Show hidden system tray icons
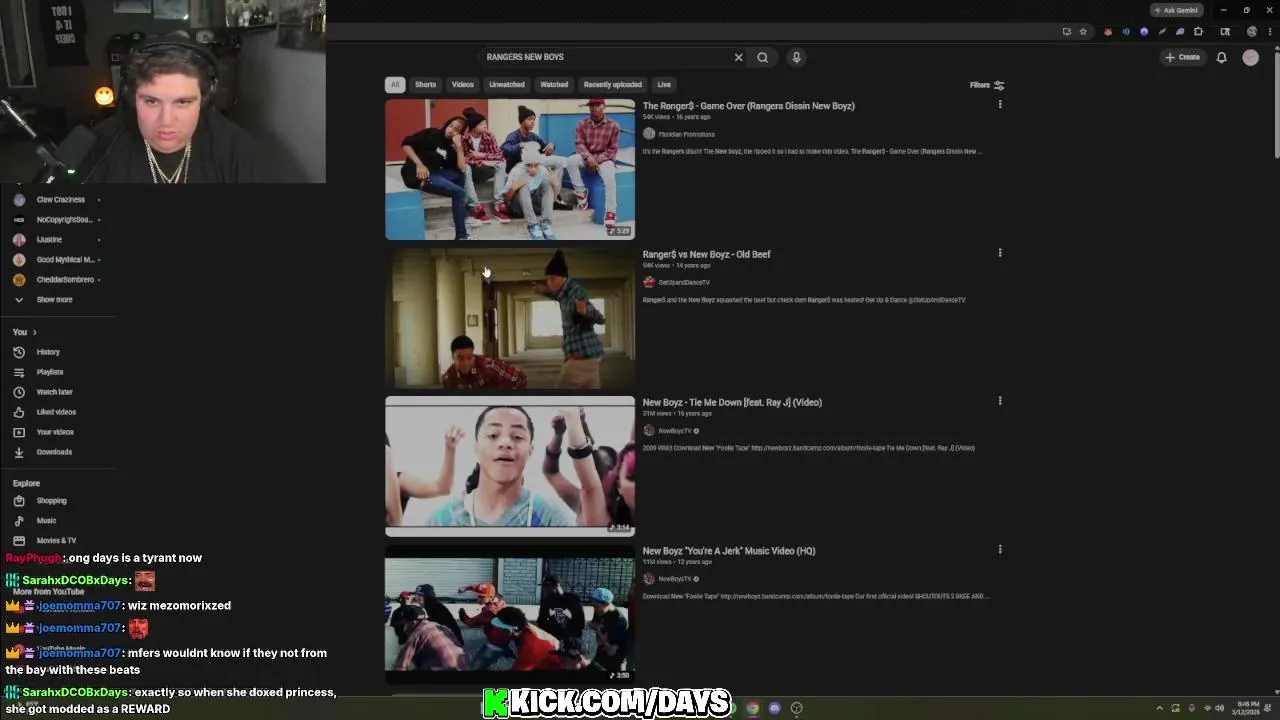 click(x=1159, y=708)
